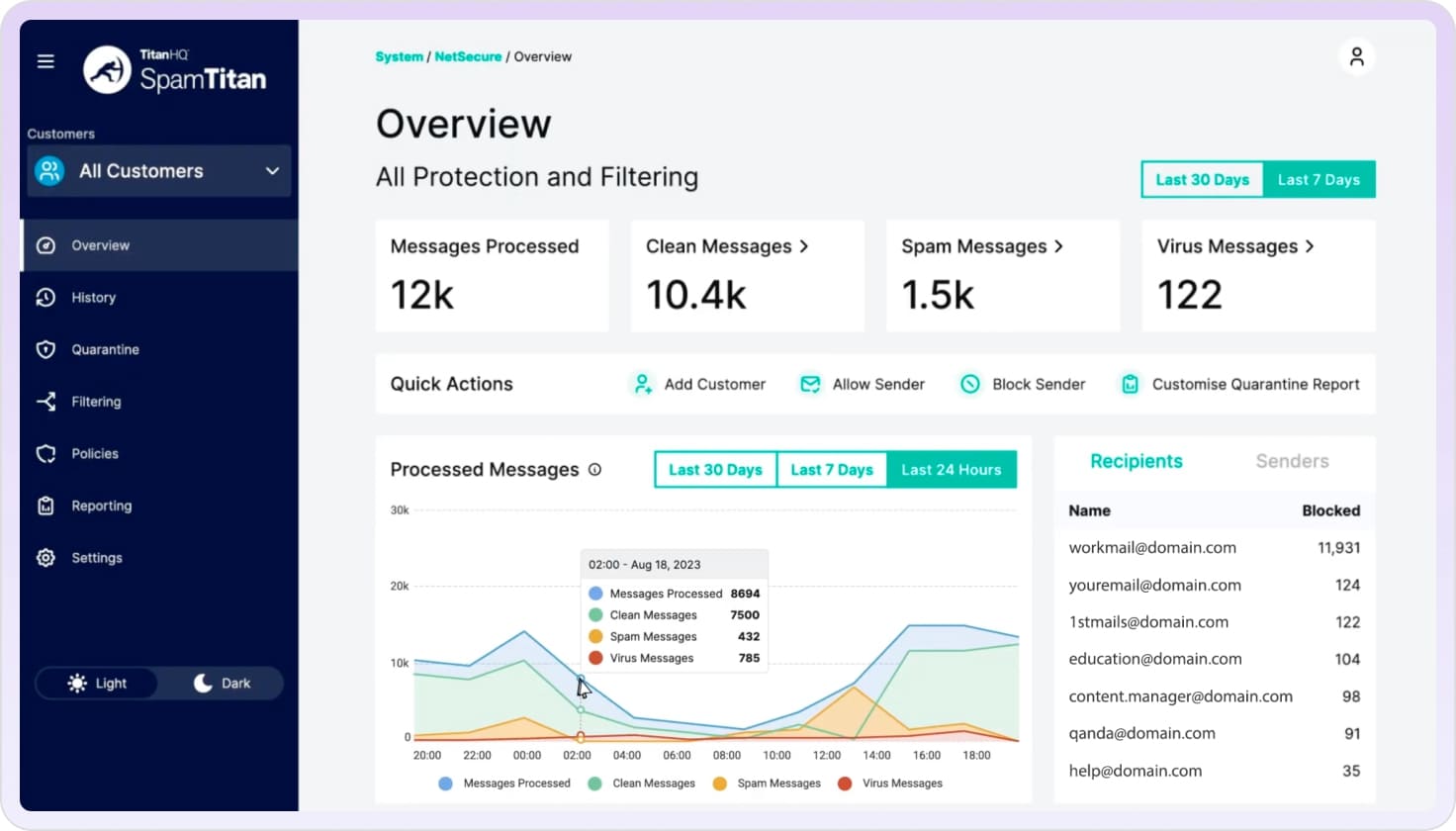The width and height of the screenshot is (1456, 831).
Task: Select chart's Last 24 Hours tab
Action: click(x=951, y=470)
